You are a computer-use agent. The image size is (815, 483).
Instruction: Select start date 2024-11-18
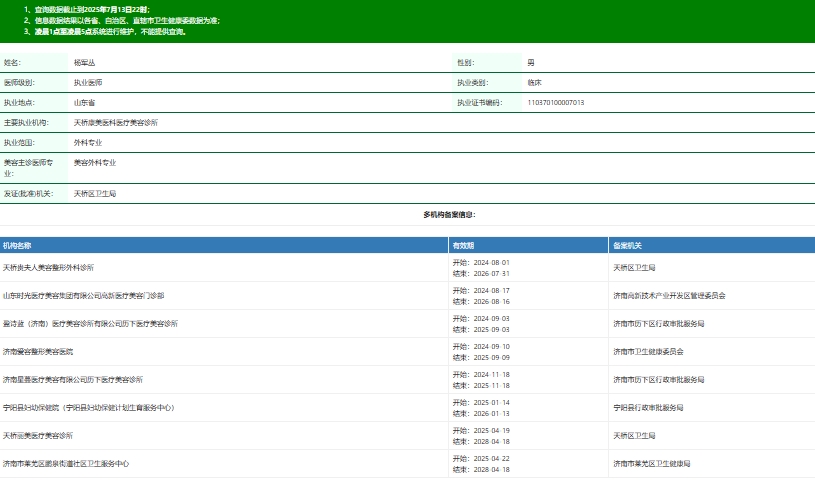(491, 375)
